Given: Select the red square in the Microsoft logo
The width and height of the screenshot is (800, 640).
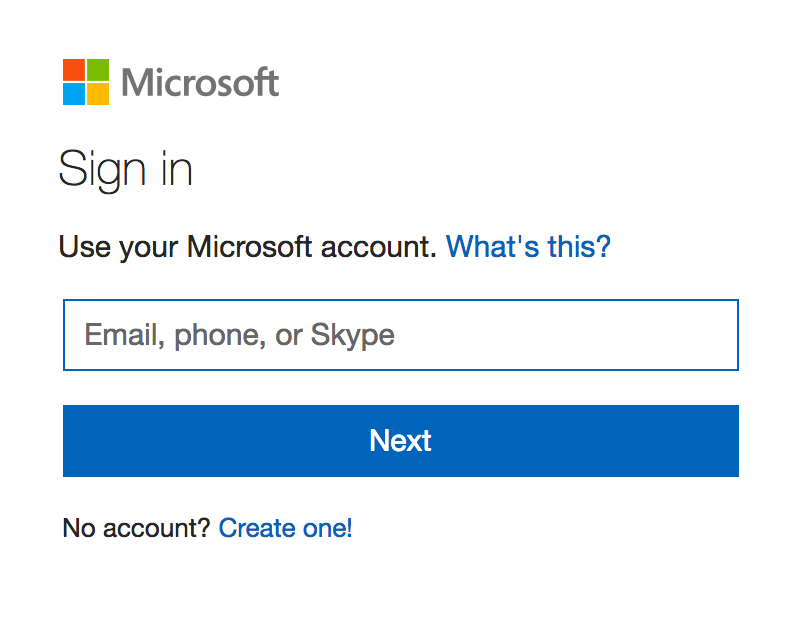Looking at the screenshot, I should [74, 69].
